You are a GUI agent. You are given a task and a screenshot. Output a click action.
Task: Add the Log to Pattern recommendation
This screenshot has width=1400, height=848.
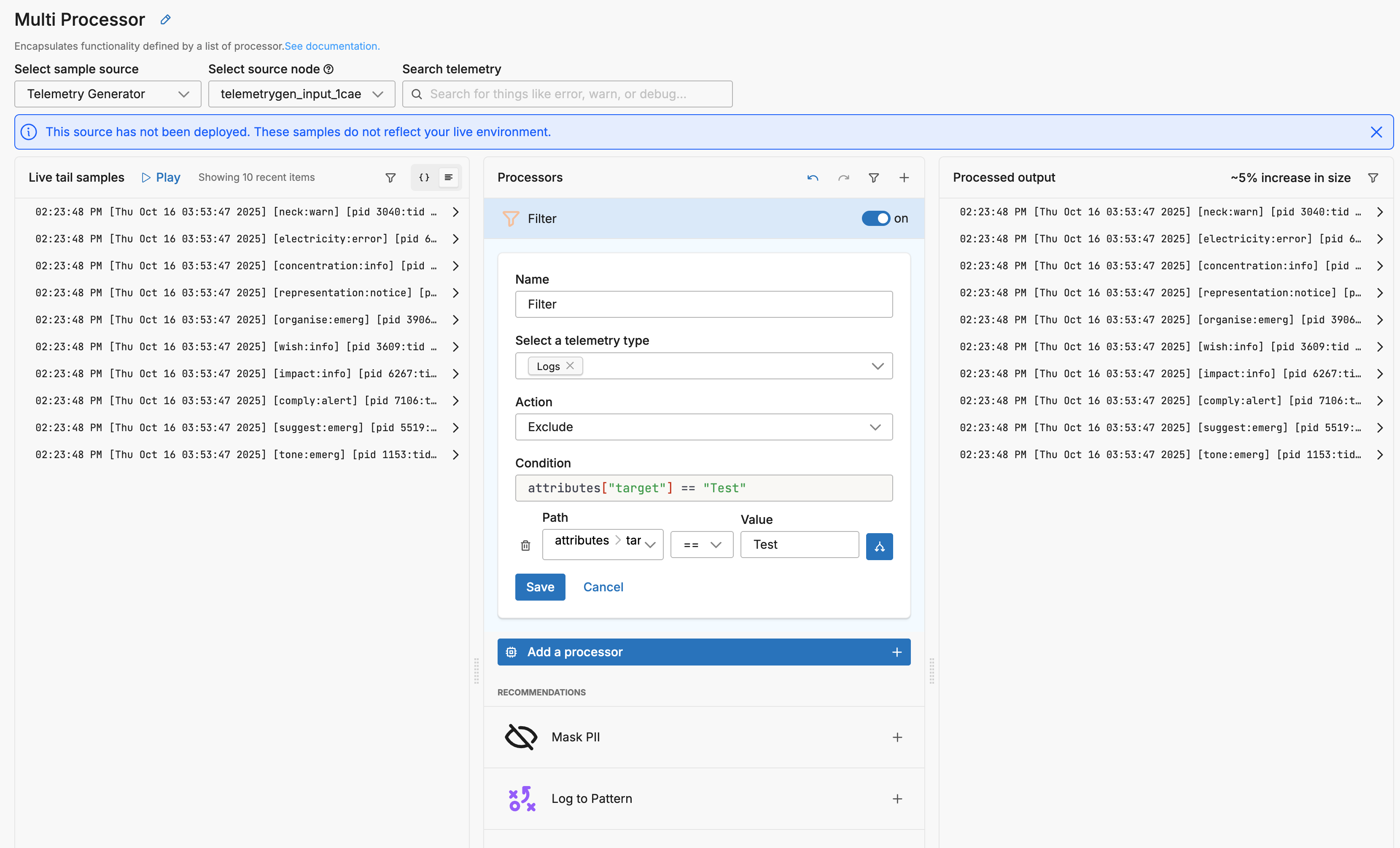pos(897,799)
